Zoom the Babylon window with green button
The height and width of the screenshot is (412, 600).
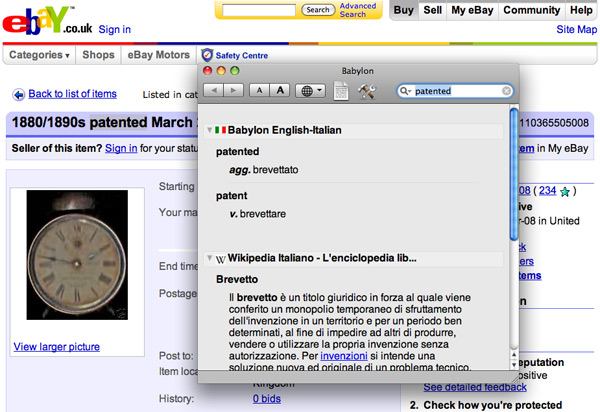click(x=235, y=70)
